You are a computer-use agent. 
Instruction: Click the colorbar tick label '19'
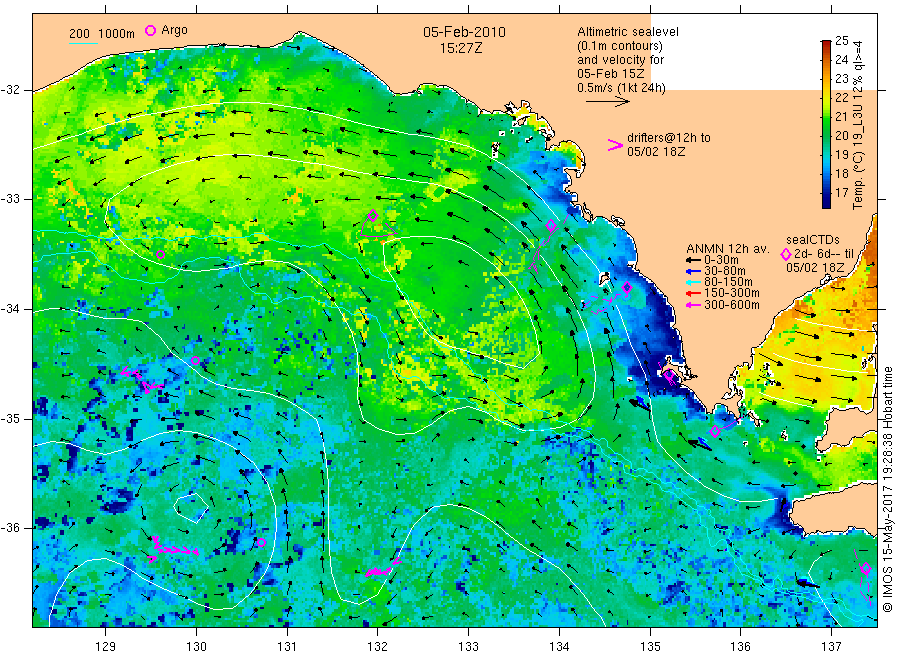[x=841, y=154]
